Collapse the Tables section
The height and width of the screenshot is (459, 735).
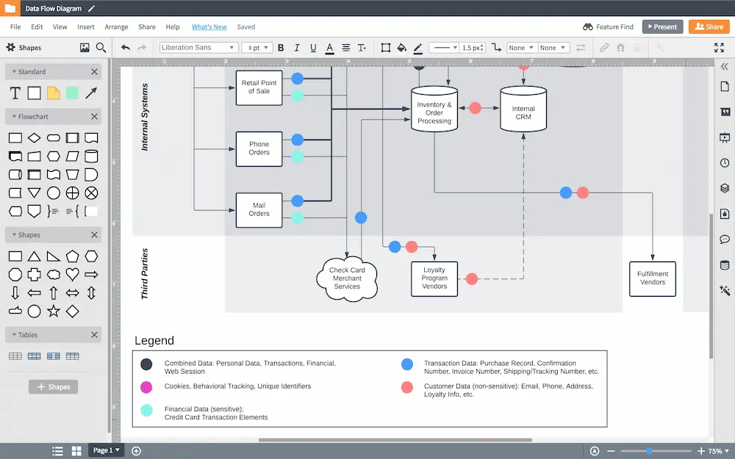tap(25, 335)
